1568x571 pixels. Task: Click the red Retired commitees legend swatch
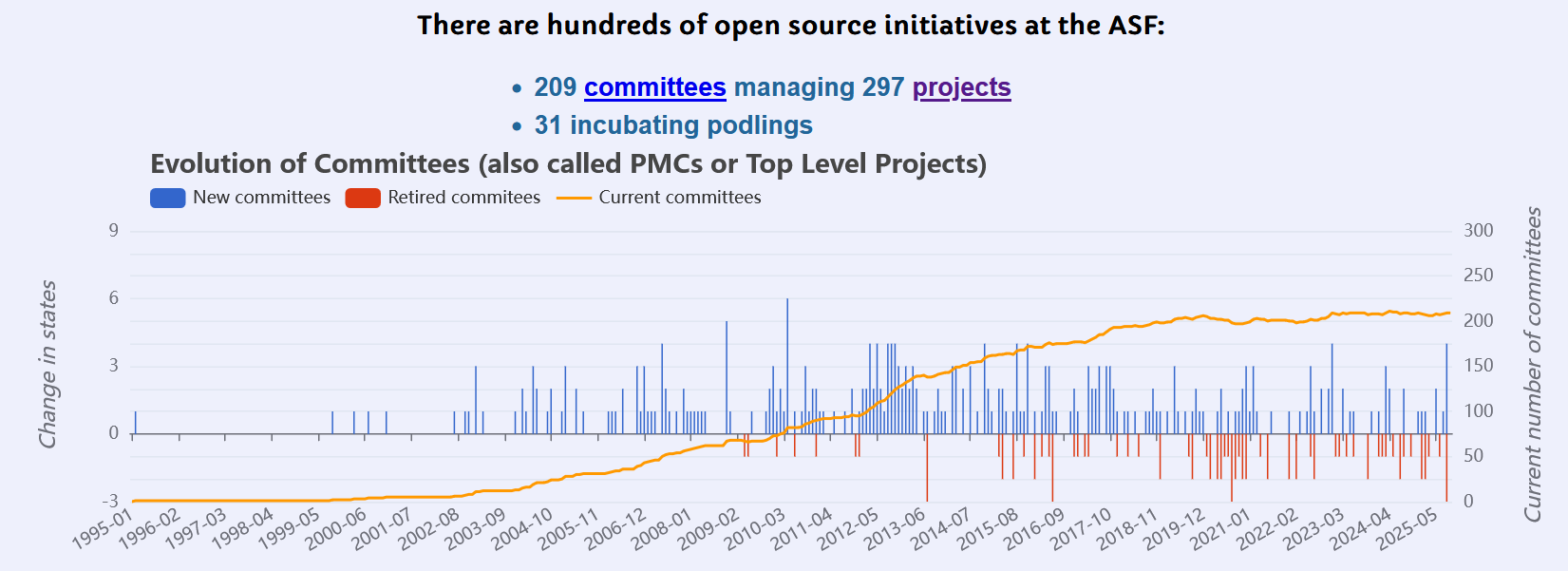[363, 198]
